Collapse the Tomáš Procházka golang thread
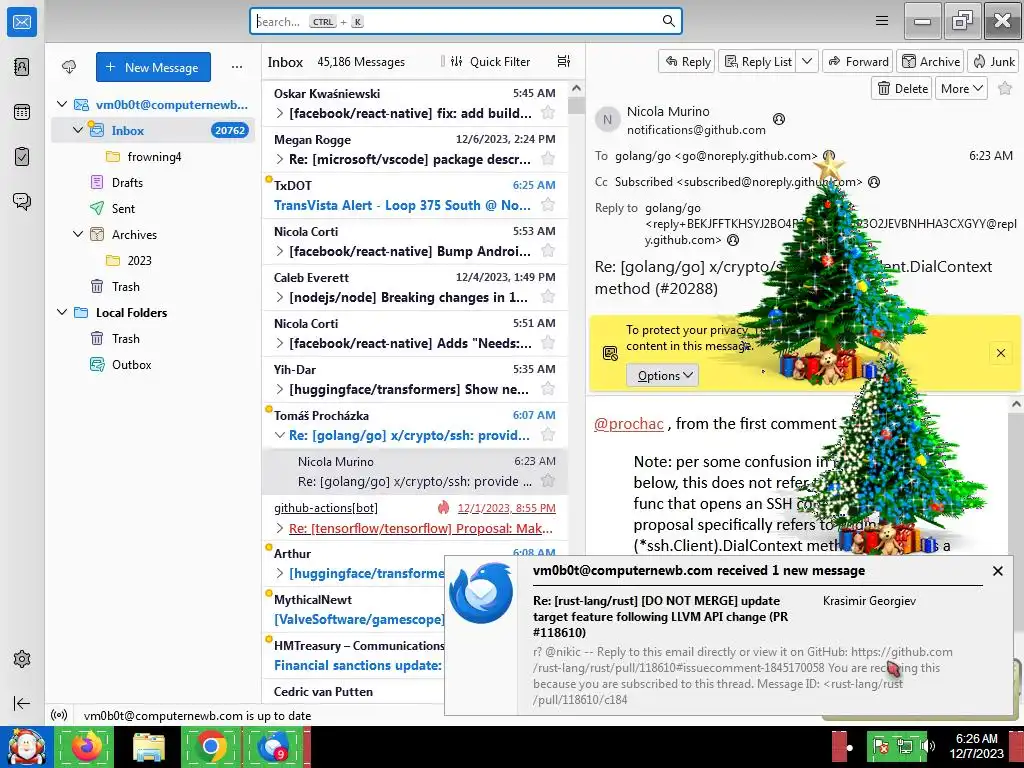The image size is (1024, 768). coord(280,435)
